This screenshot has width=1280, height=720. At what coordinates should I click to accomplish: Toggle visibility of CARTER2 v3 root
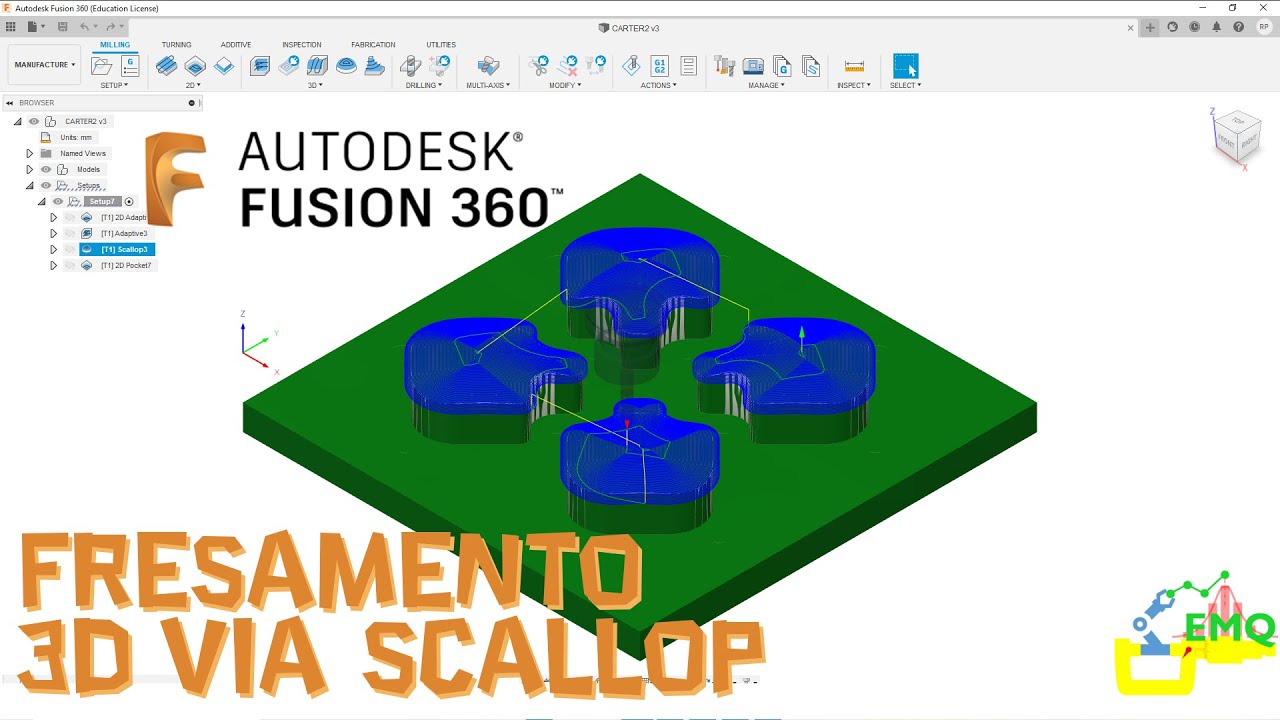(34, 121)
